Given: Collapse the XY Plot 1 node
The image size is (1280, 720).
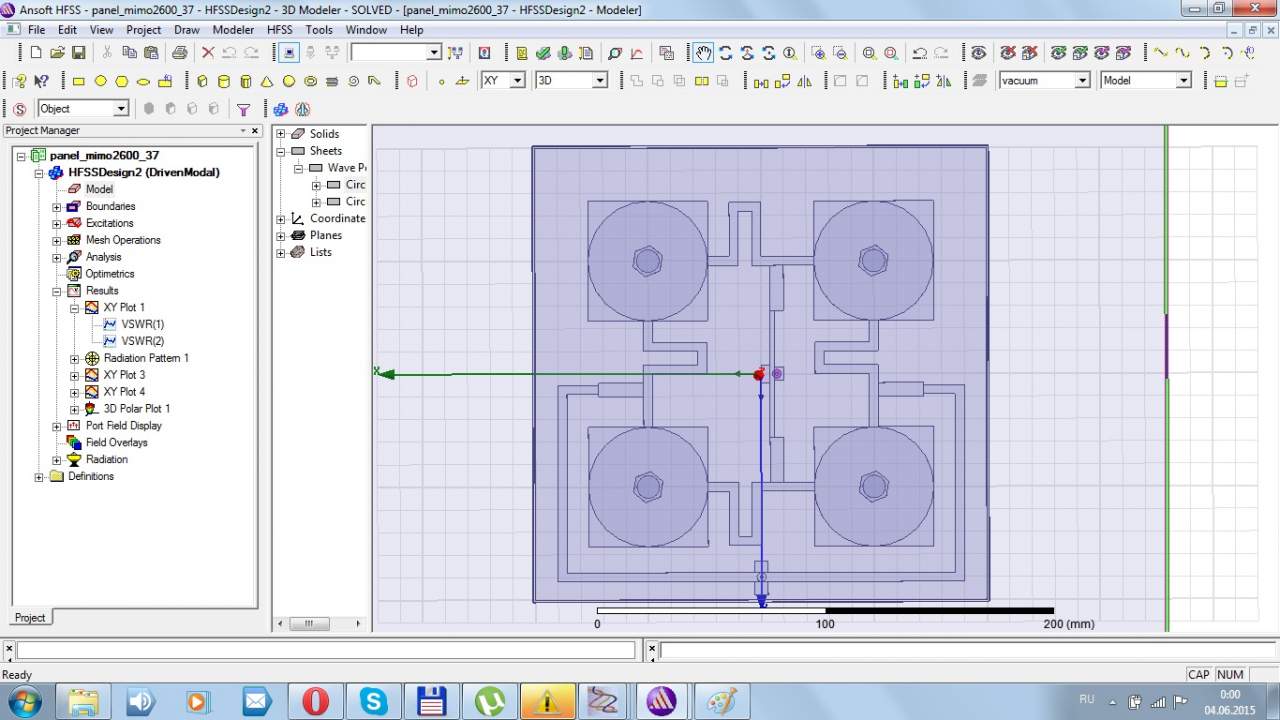Looking at the screenshot, I should (x=75, y=308).
